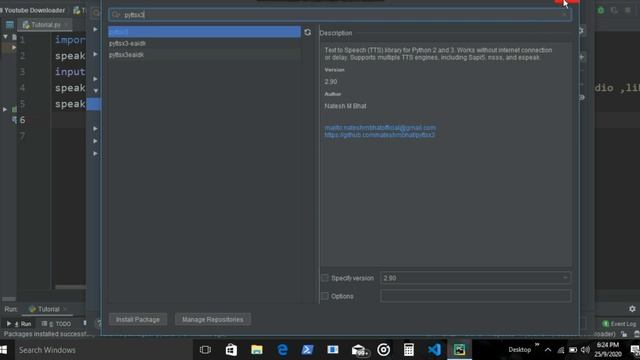The width and height of the screenshot is (640, 360).
Task: Click the settings gear icon behind the dialog
Action: [582, 31]
